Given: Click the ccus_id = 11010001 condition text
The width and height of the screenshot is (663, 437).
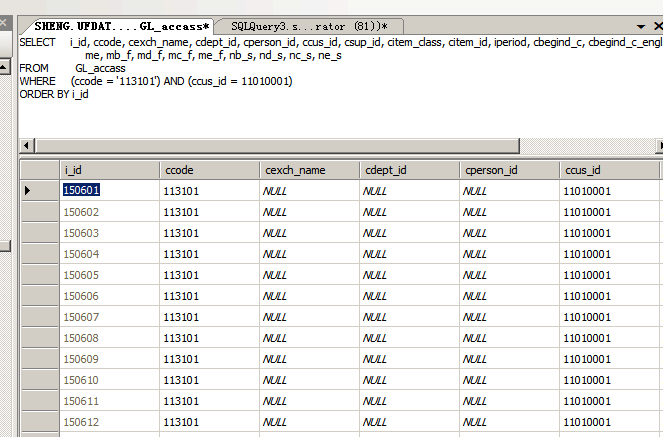Looking at the screenshot, I should (x=240, y=81).
